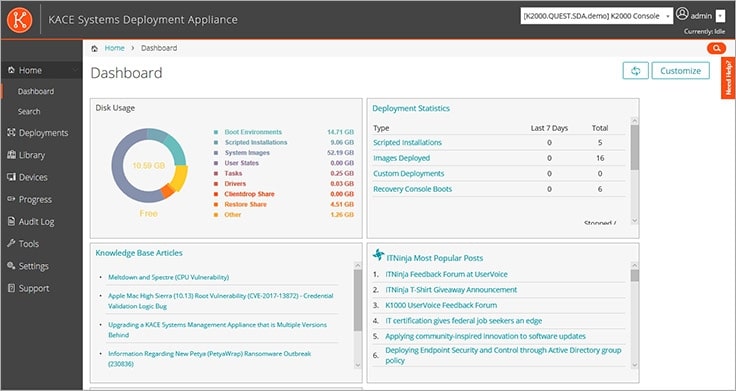The image size is (736, 391).
Task: Click the dashboard refresh icon button
Action: point(636,71)
